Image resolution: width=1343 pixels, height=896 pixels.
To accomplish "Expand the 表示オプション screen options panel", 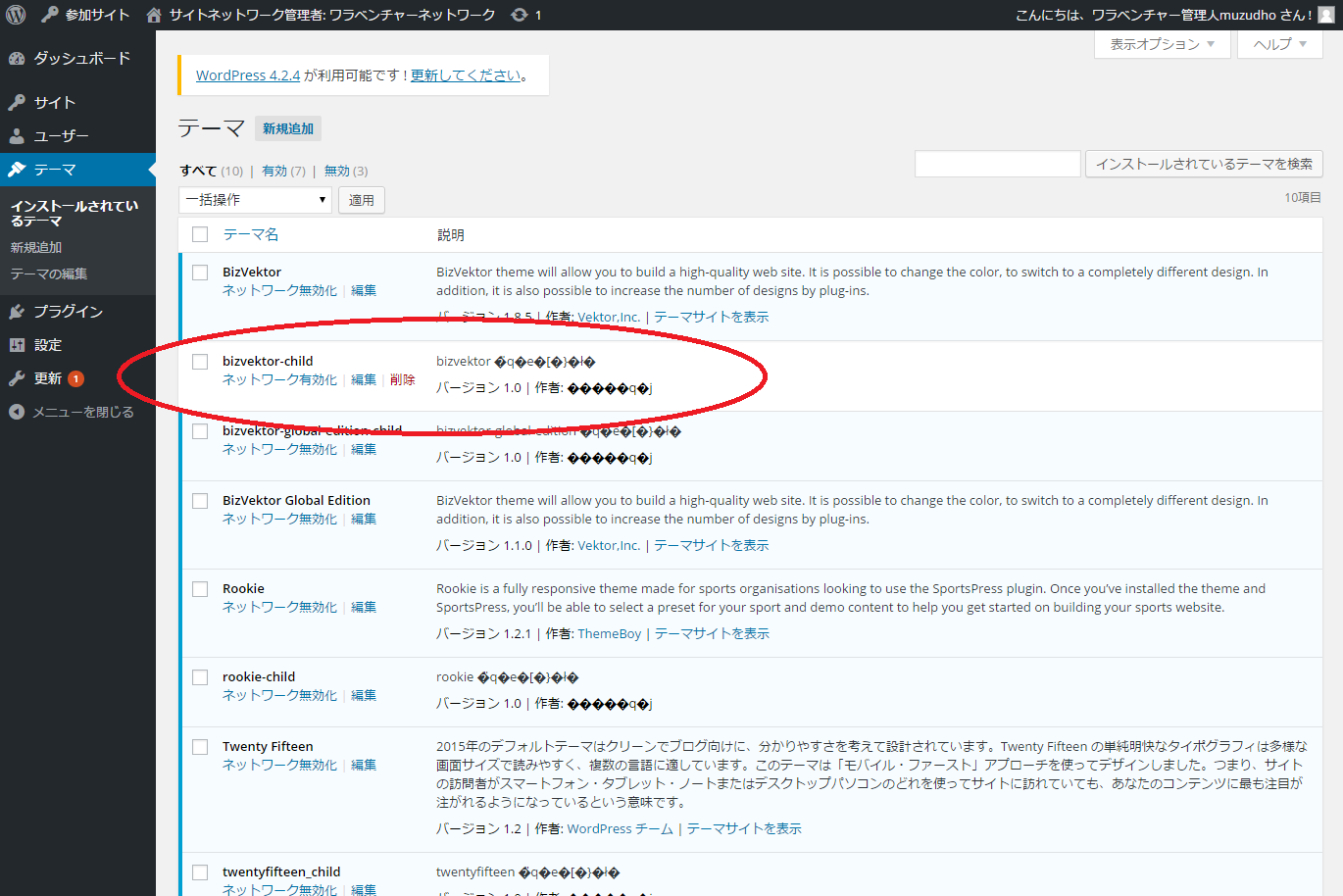I will point(1162,44).
